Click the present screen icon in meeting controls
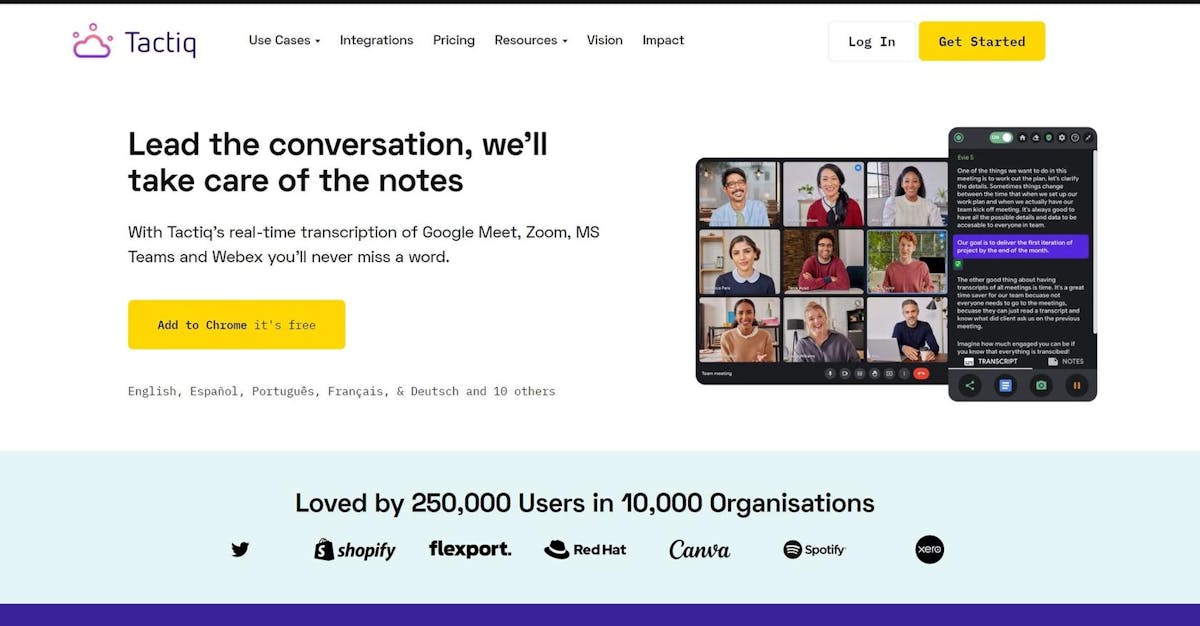This screenshot has width=1200, height=626. [889, 374]
